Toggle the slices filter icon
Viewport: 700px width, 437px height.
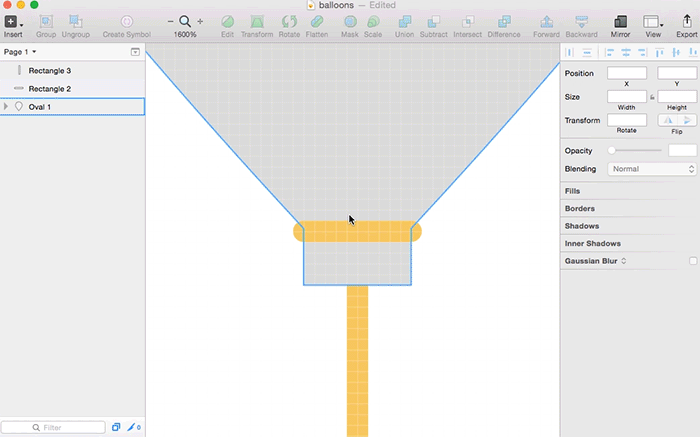[x=133, y=427]
